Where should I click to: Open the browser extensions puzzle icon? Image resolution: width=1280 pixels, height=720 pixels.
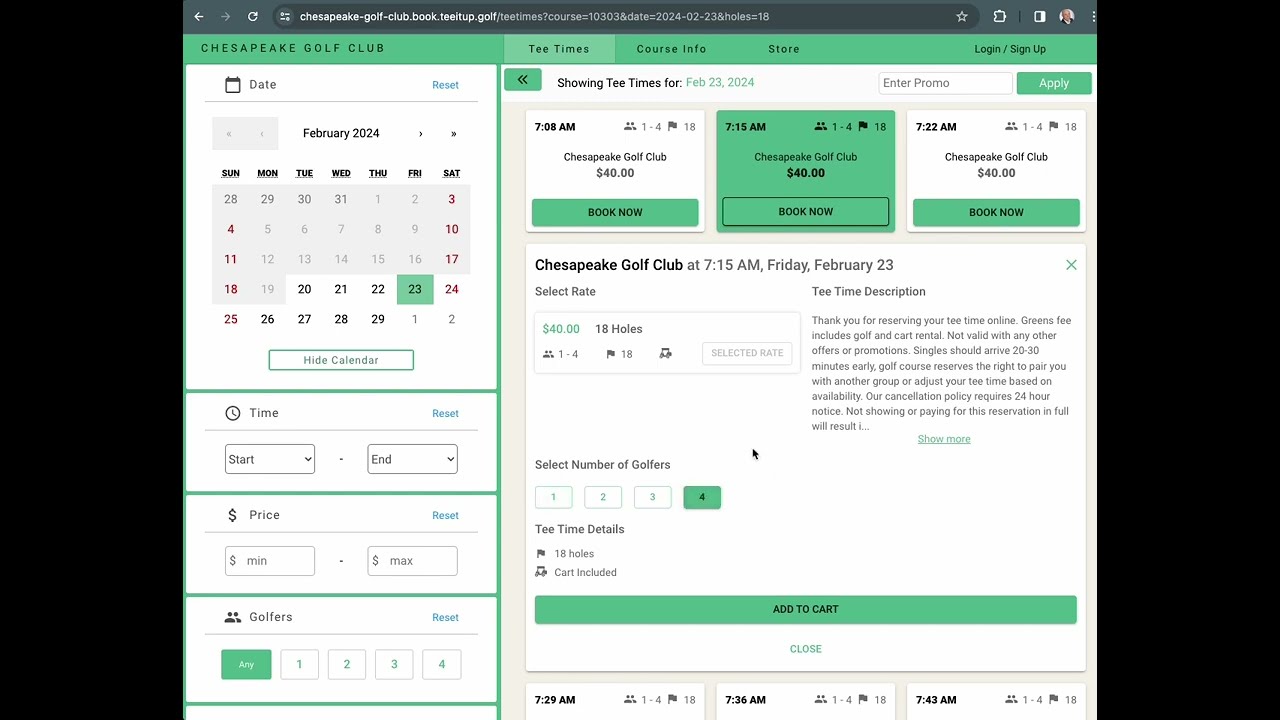(x=1000, y=16)
